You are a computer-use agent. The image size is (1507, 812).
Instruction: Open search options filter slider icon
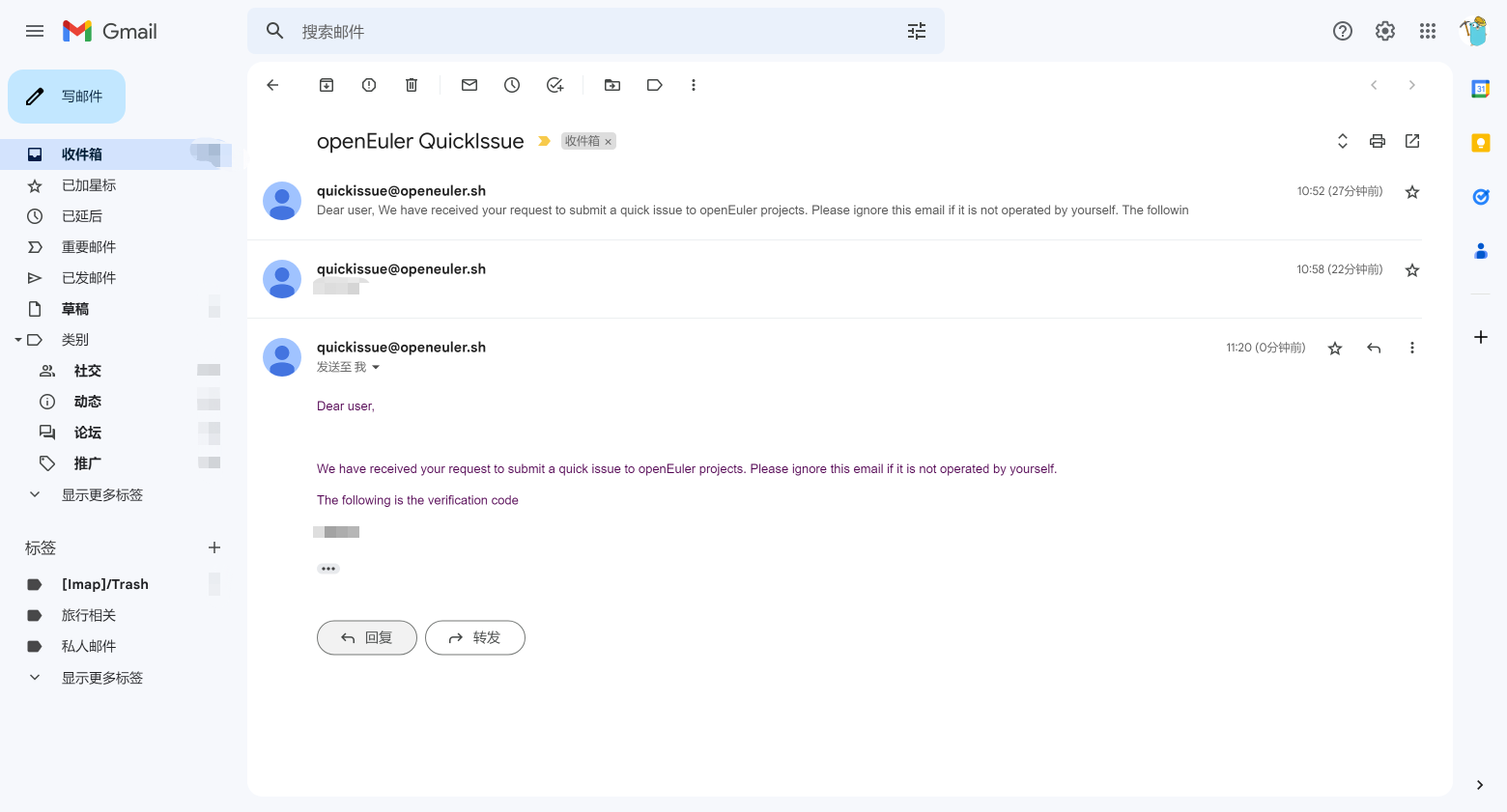(917, 31)
